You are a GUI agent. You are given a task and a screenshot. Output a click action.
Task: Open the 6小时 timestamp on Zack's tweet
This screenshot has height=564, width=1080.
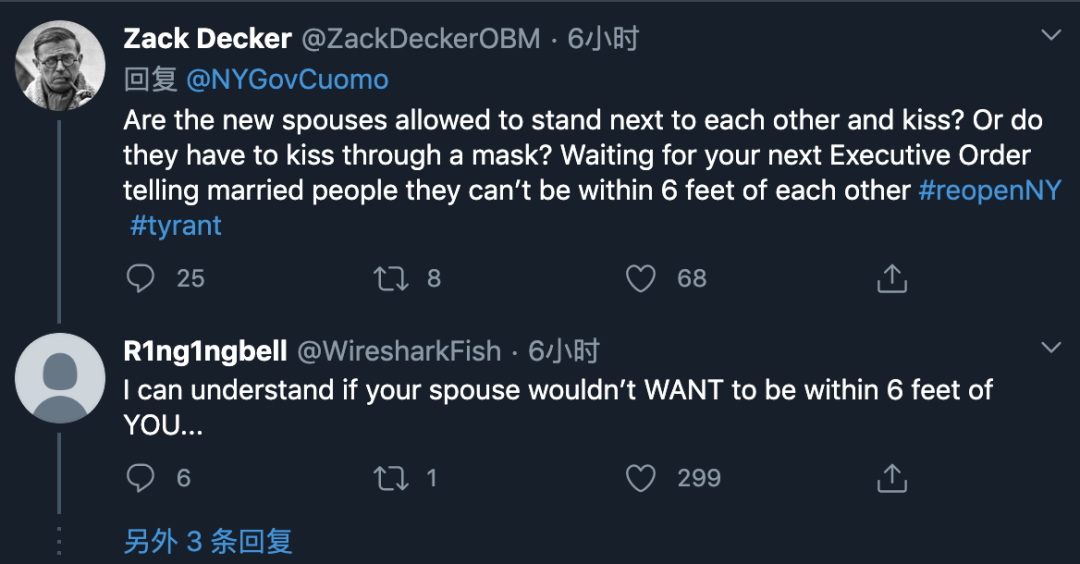click(603, 39)
